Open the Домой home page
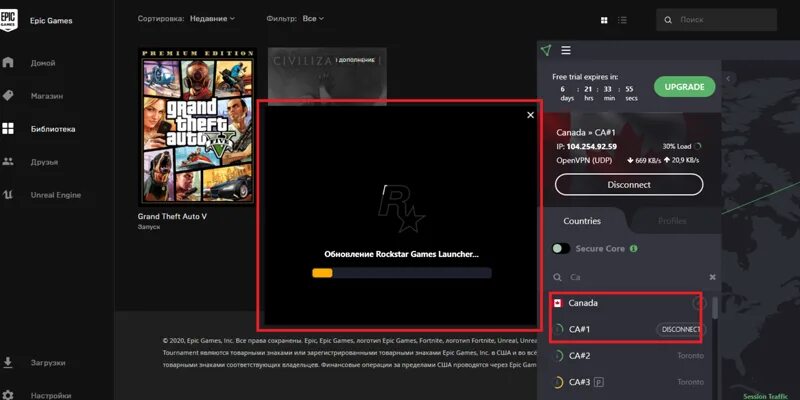The height and width of the screenshot is (400, 800). click(43, 63)
